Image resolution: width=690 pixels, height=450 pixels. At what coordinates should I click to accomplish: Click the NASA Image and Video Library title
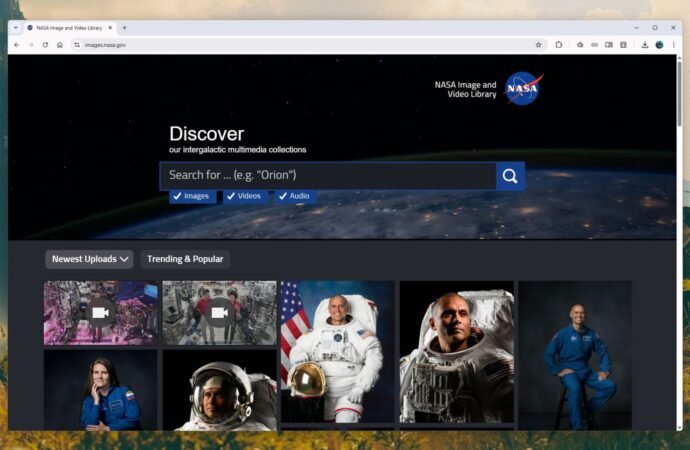click(465, 89)
